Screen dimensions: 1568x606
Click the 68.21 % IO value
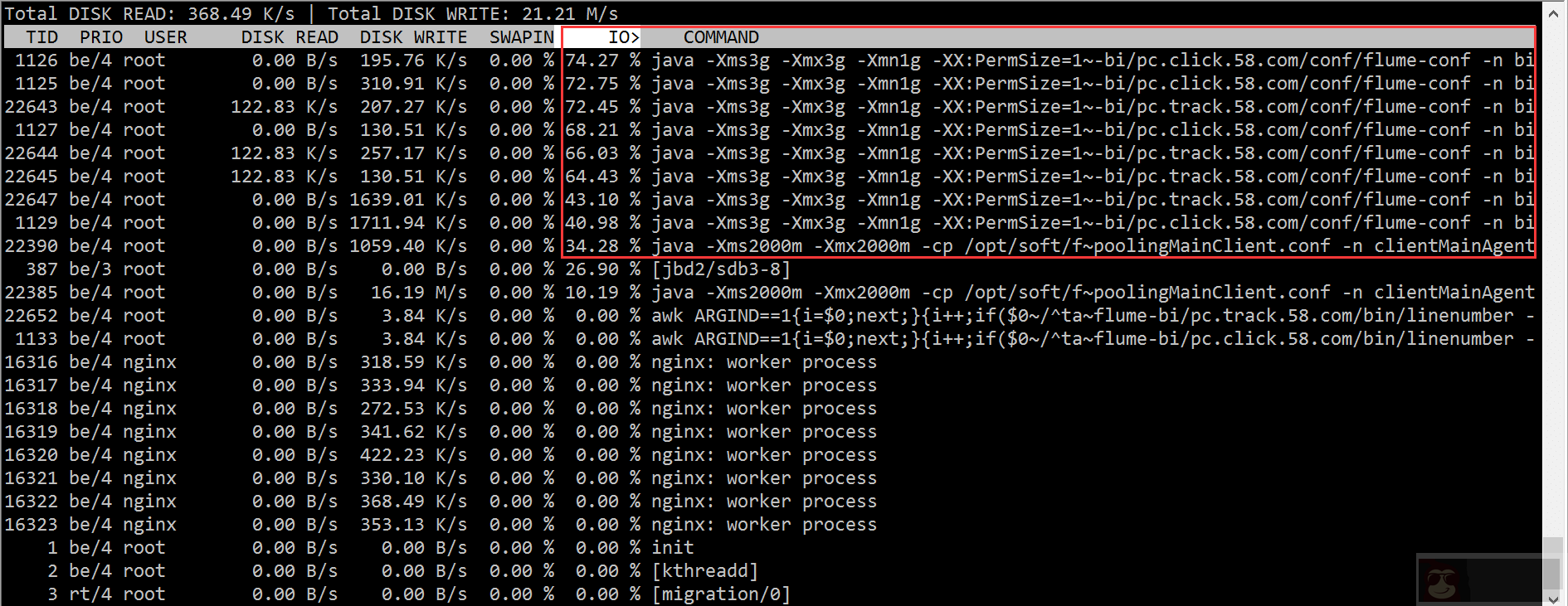pyautogui.click(x=603, y=130)
